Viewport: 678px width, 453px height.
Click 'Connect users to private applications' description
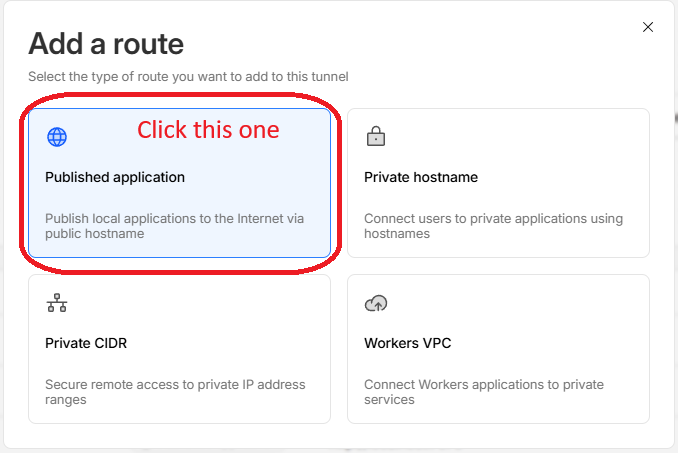[493, 226]
